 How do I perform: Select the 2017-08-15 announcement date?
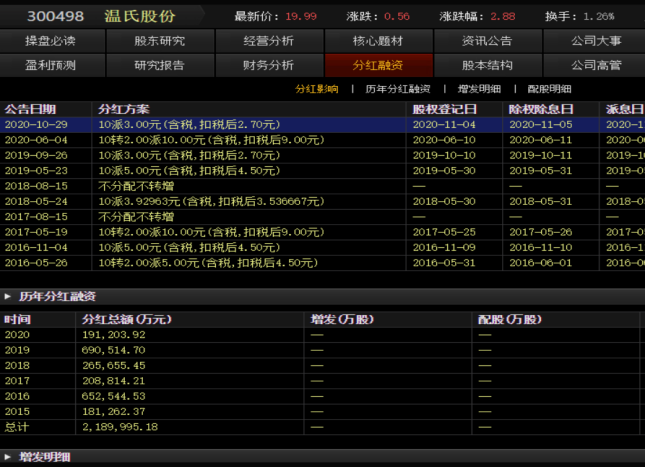click(x=36, y=217)
